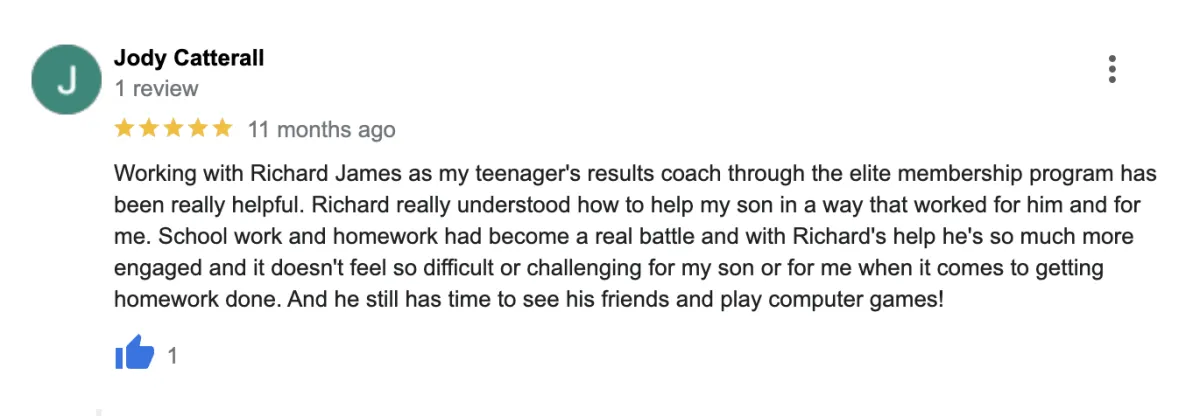Click the fifth gold star

tap(222, 129)
